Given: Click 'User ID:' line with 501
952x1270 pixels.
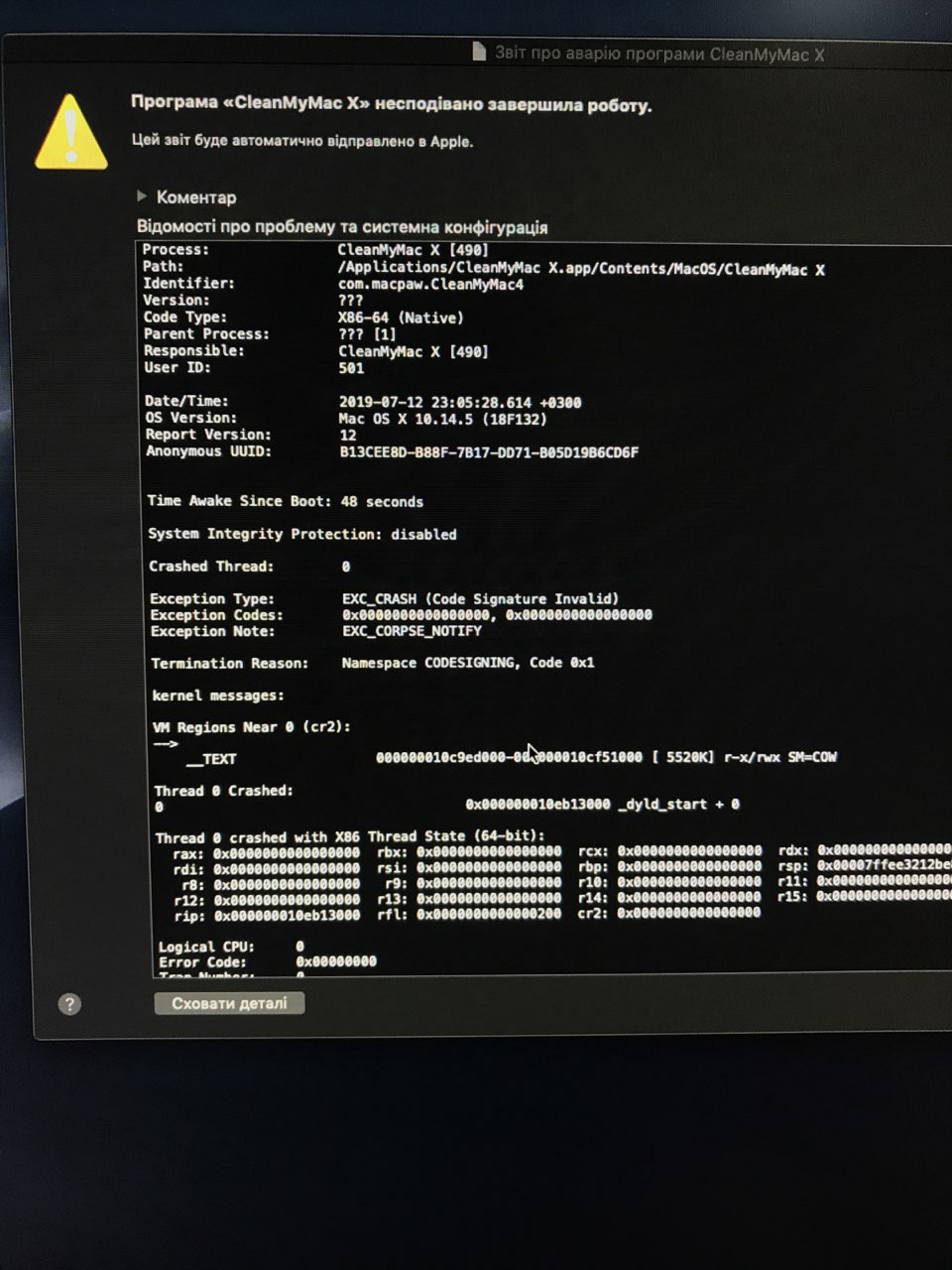Looking at the screenshot, I should click(x=254, y=368).
